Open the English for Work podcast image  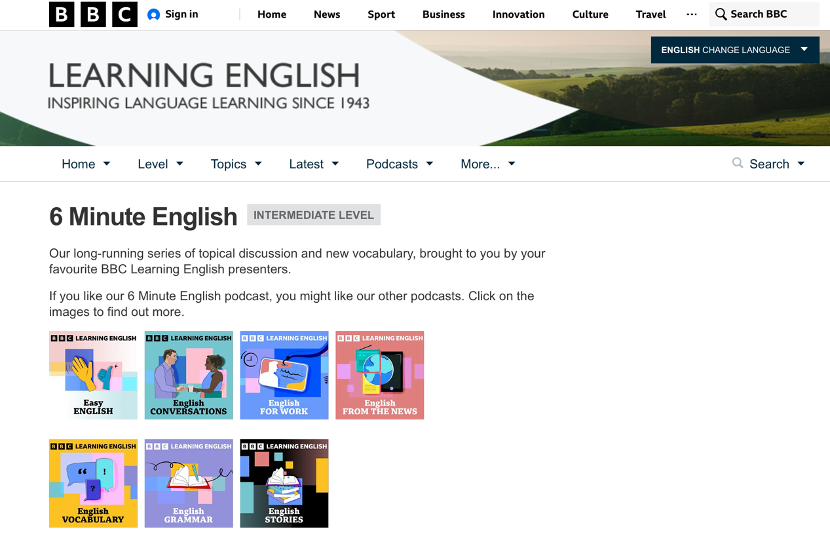click(284, 375)
